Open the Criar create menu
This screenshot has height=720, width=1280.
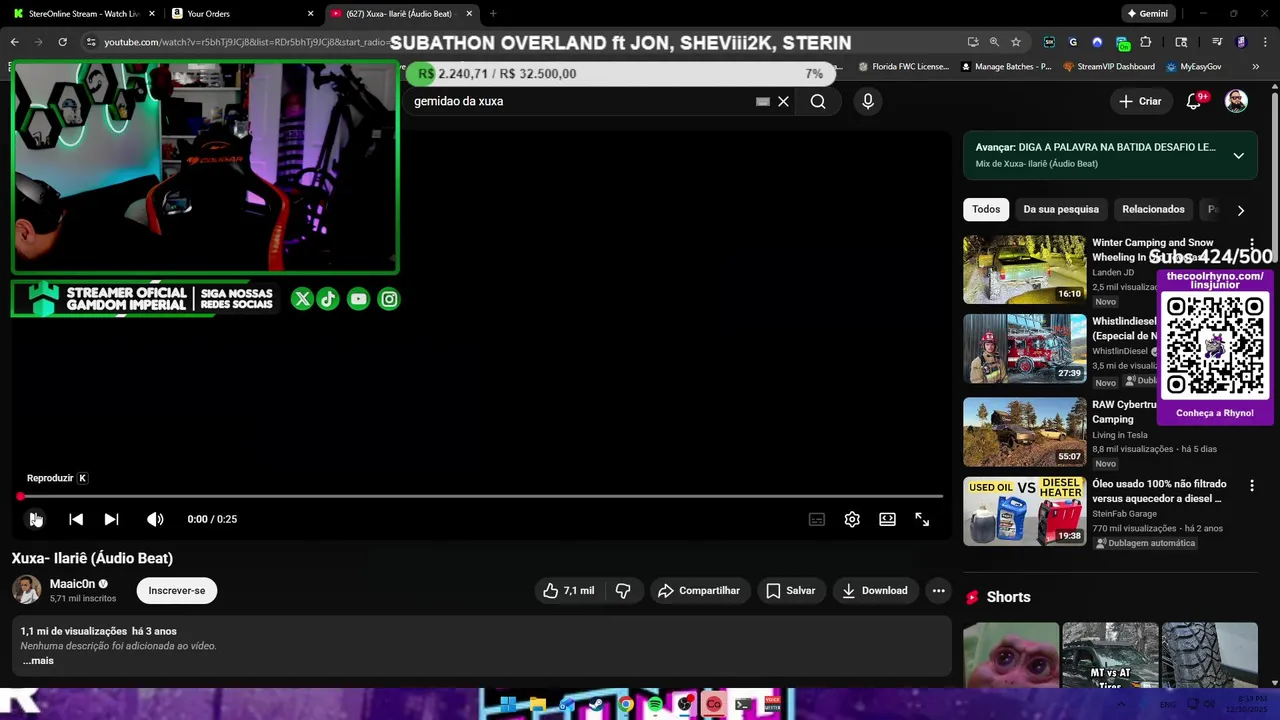tap(1140, 101)
